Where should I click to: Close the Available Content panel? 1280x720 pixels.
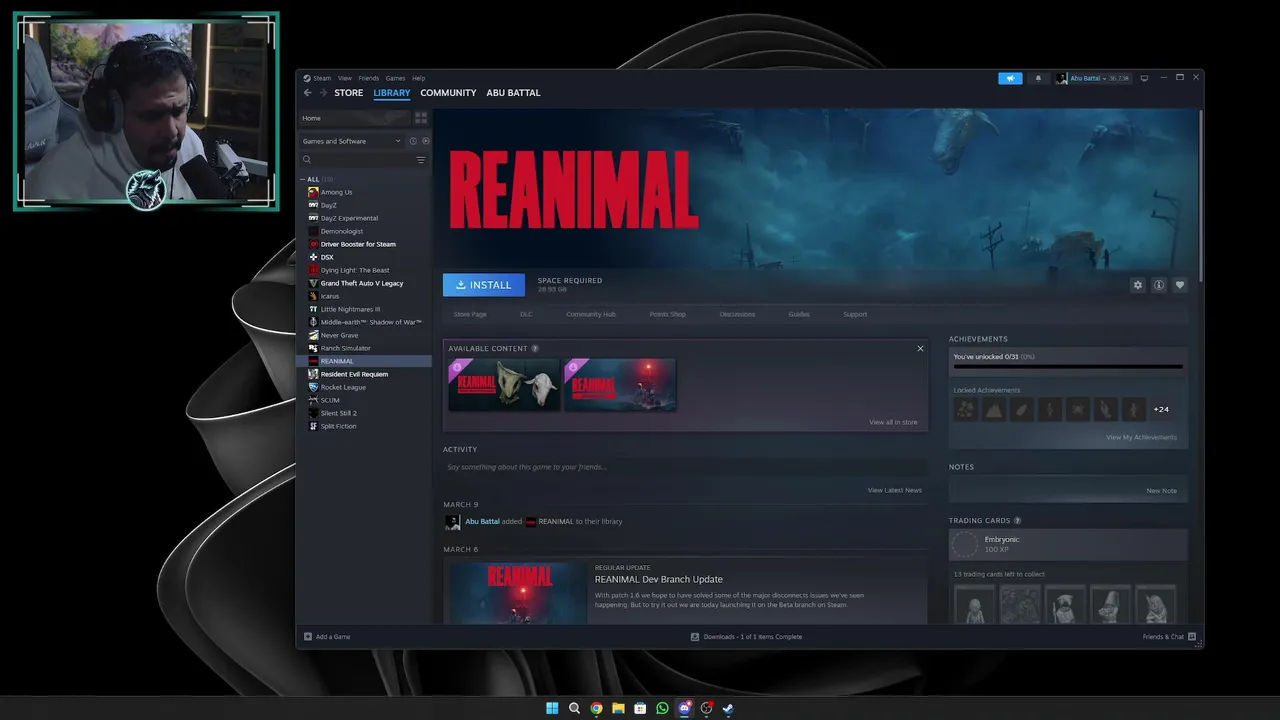[x=920, y=348]
